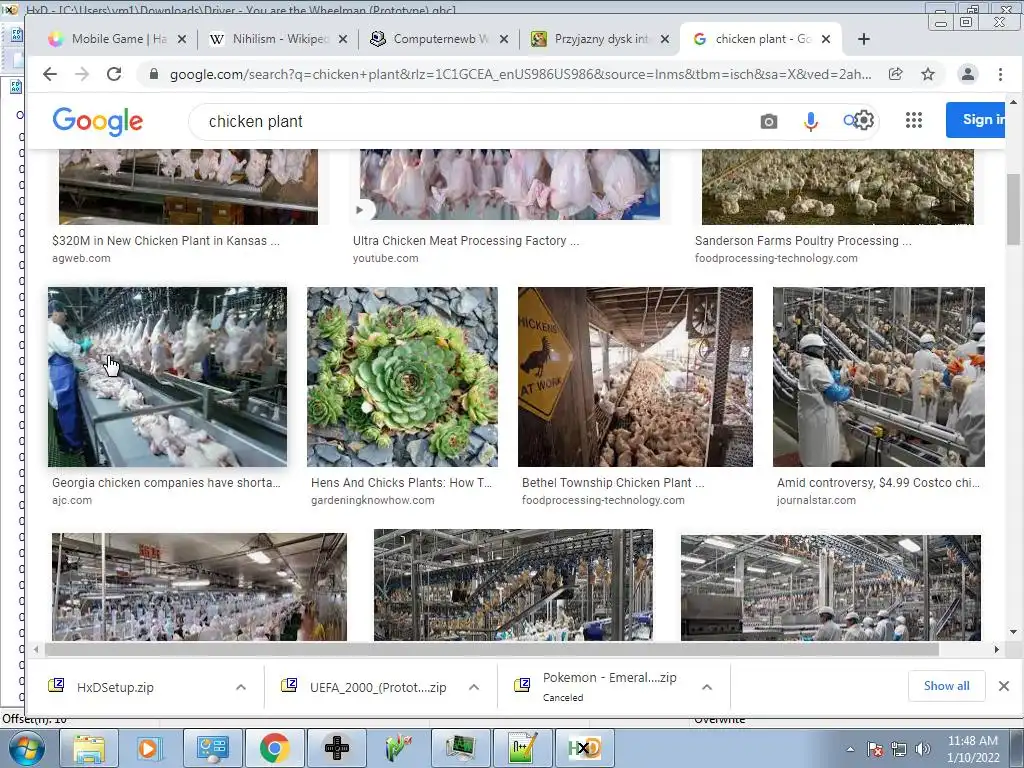Close the downloads bar
This screenshot has width=1024, height=768.
click(1004, 686)
